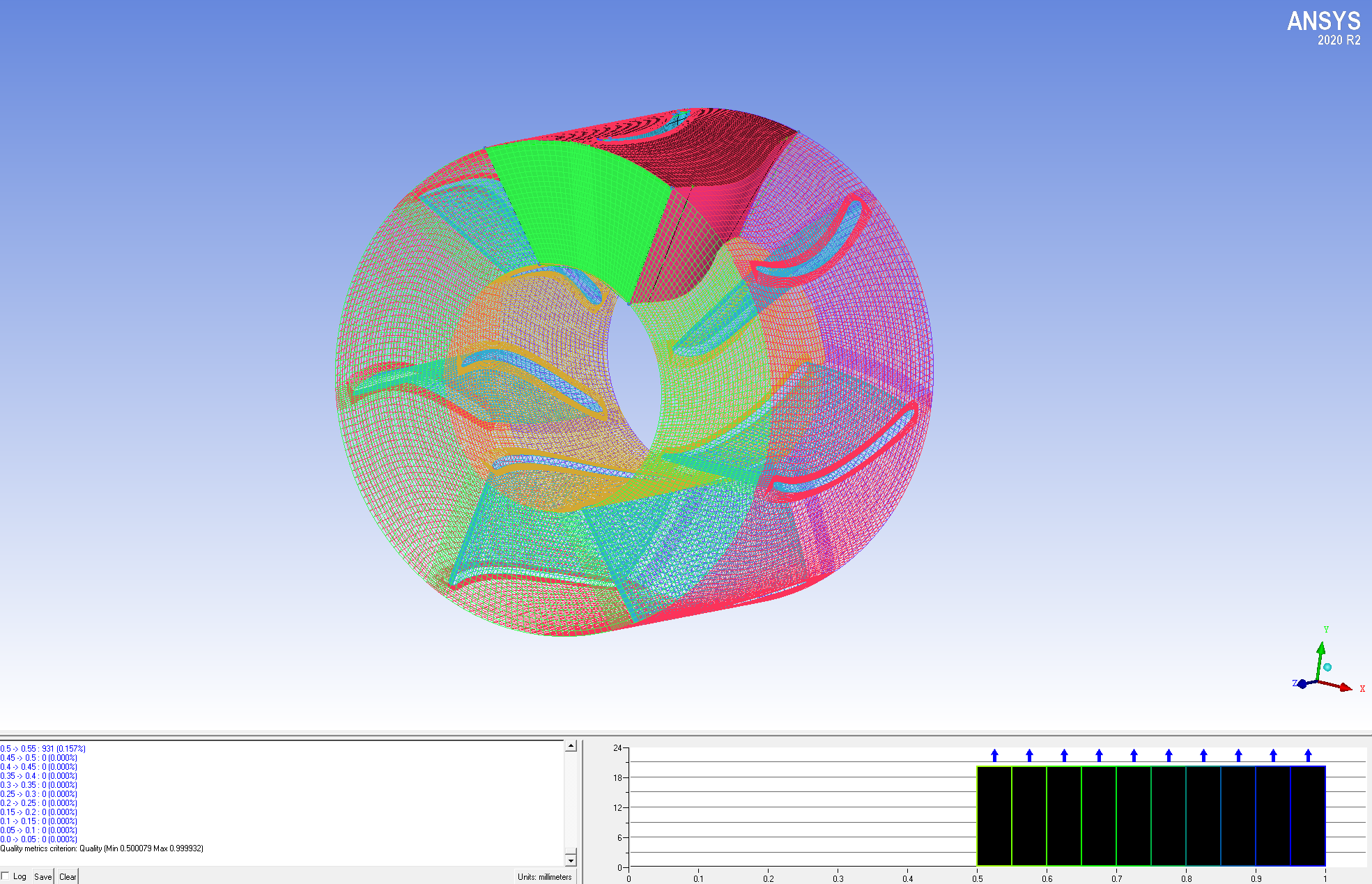The height and width of the screenshot is (884, 1372).
Task: Click the X axis of the triad
Action: tap(1341, 687)
